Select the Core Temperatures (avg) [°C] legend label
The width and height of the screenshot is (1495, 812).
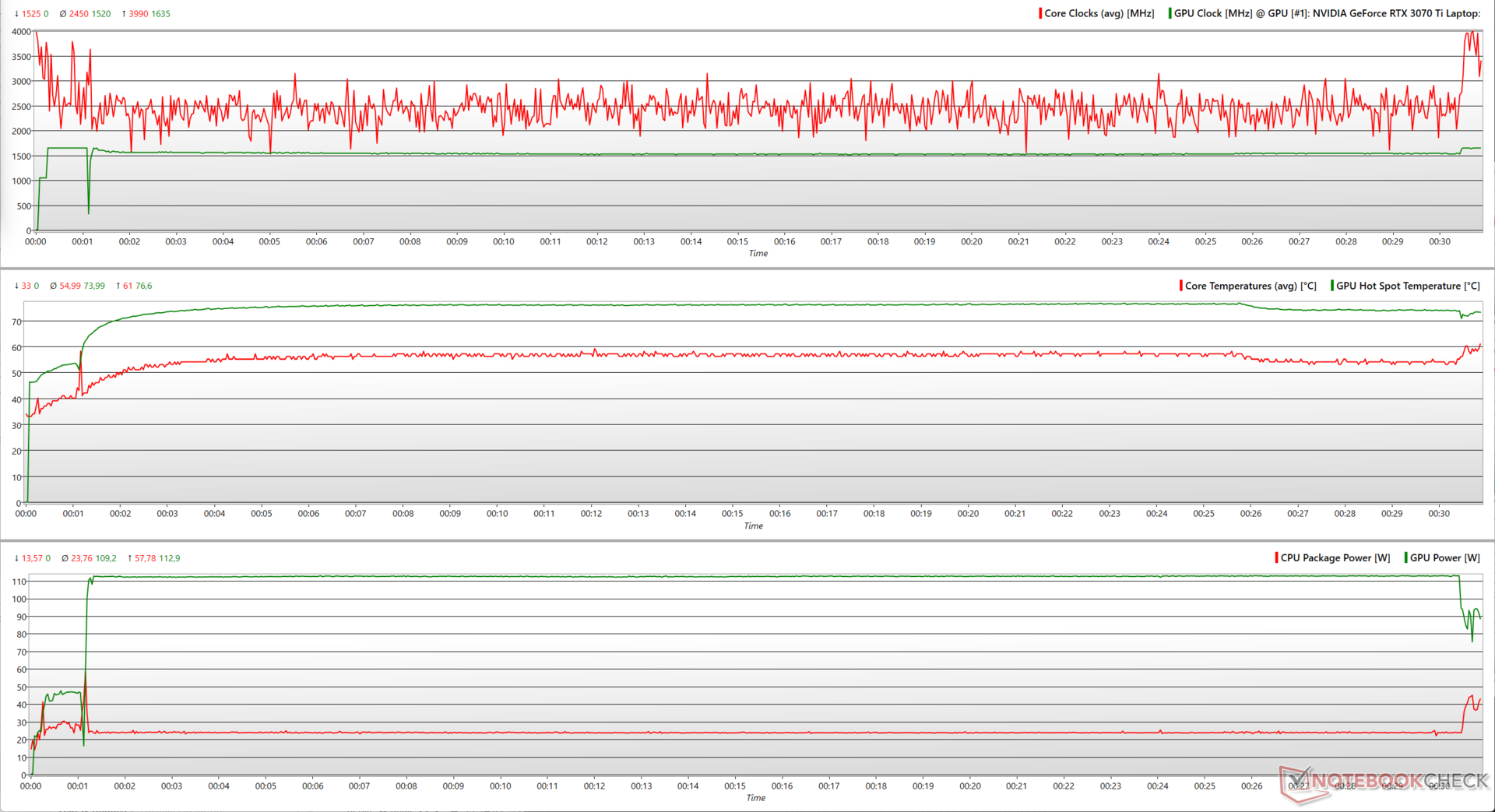(1251, 286)
